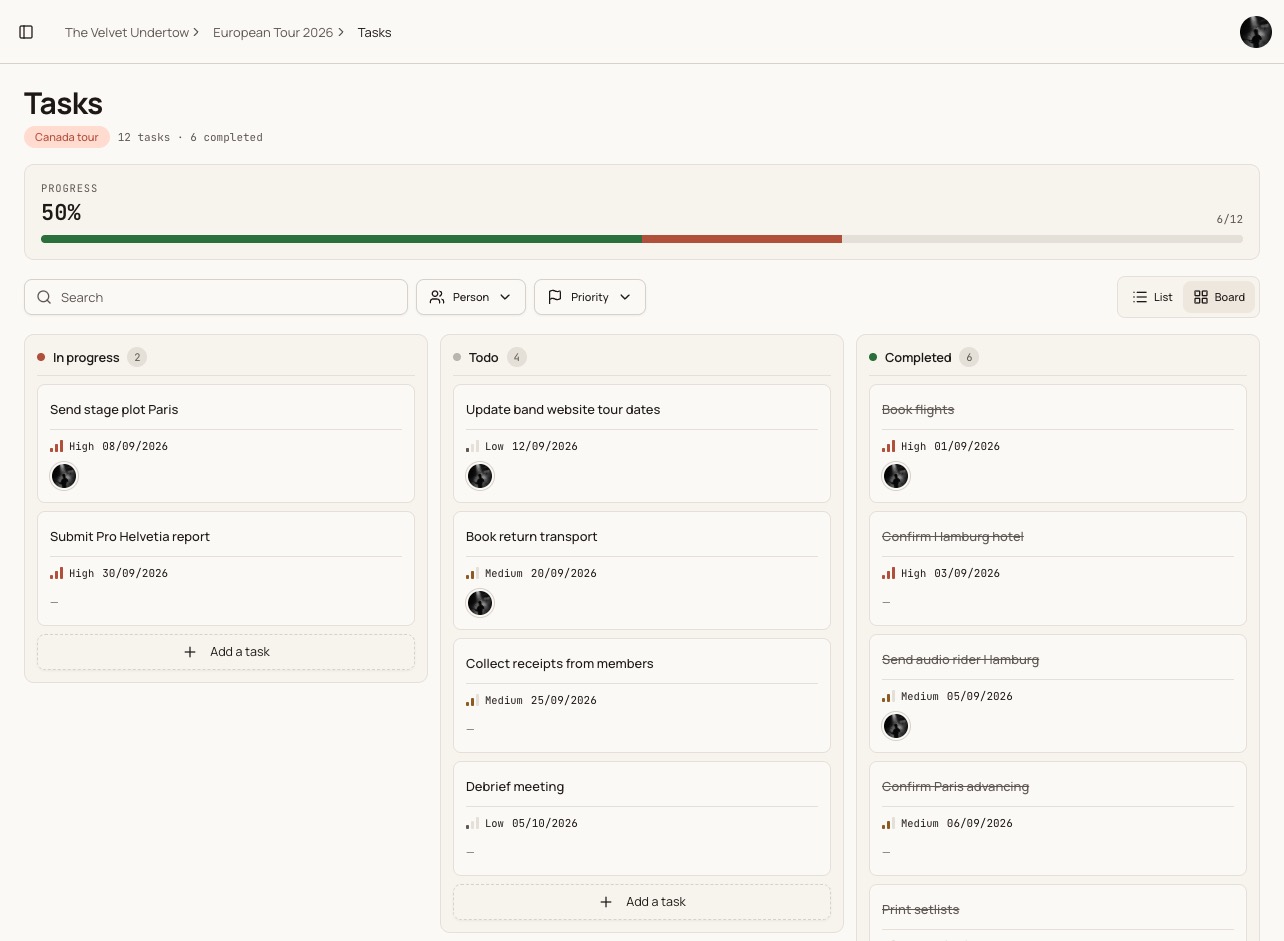Click the Tasks breadcrumb item
This screenshot has height=941, width=1284.
point(374,32)
